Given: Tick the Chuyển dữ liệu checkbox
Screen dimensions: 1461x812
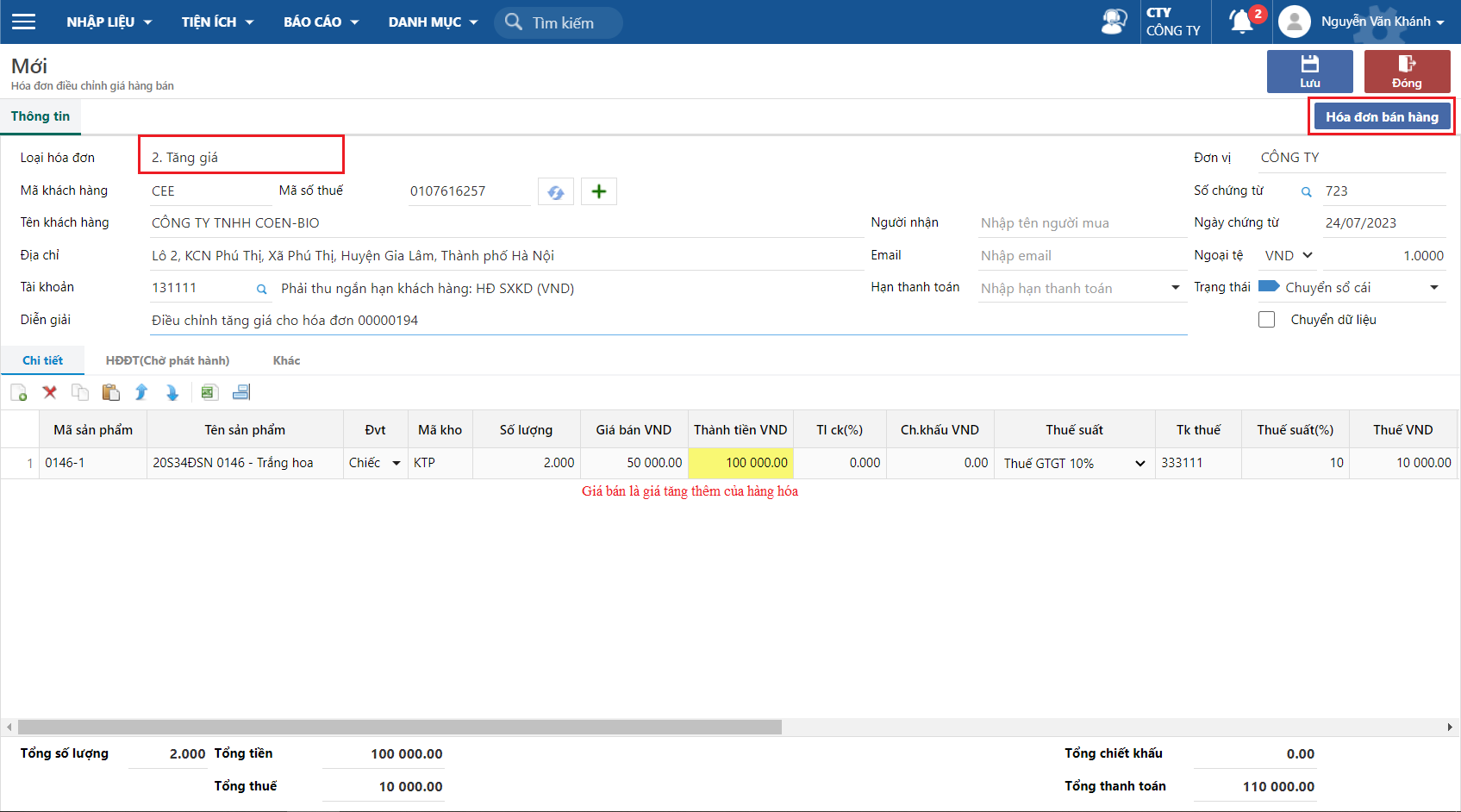Looking at the screenshot, I should tap(1266, 320).
